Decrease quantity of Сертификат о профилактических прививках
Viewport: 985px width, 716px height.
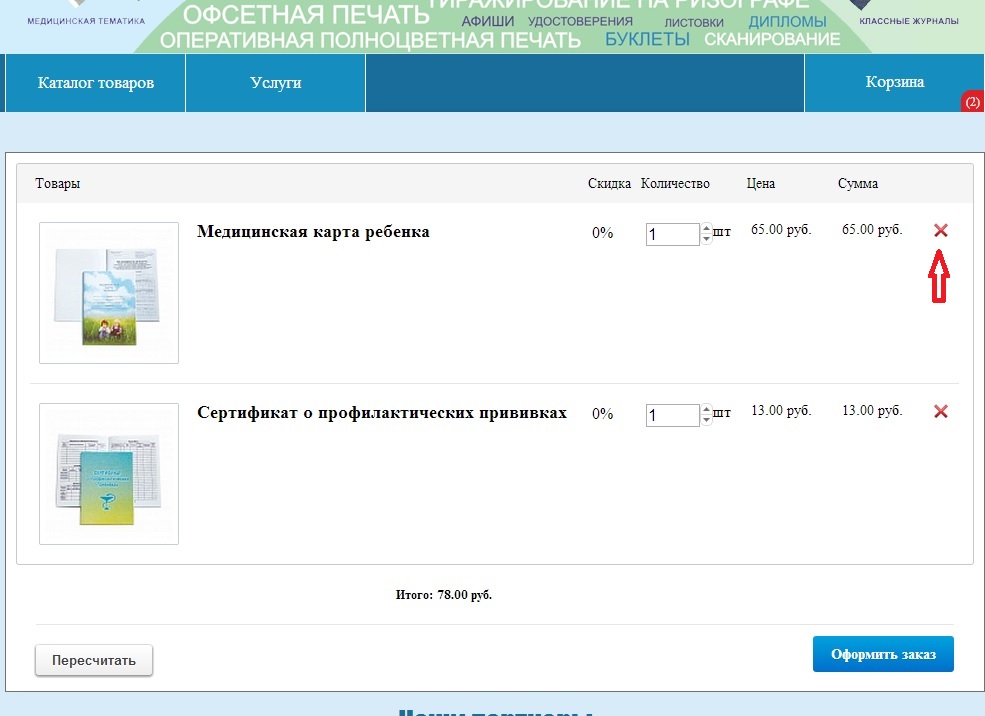click(707, 420)
